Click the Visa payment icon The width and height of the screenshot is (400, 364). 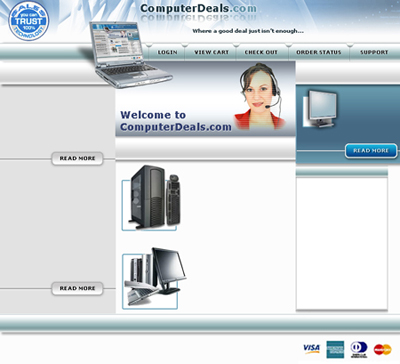click(311, 349)
